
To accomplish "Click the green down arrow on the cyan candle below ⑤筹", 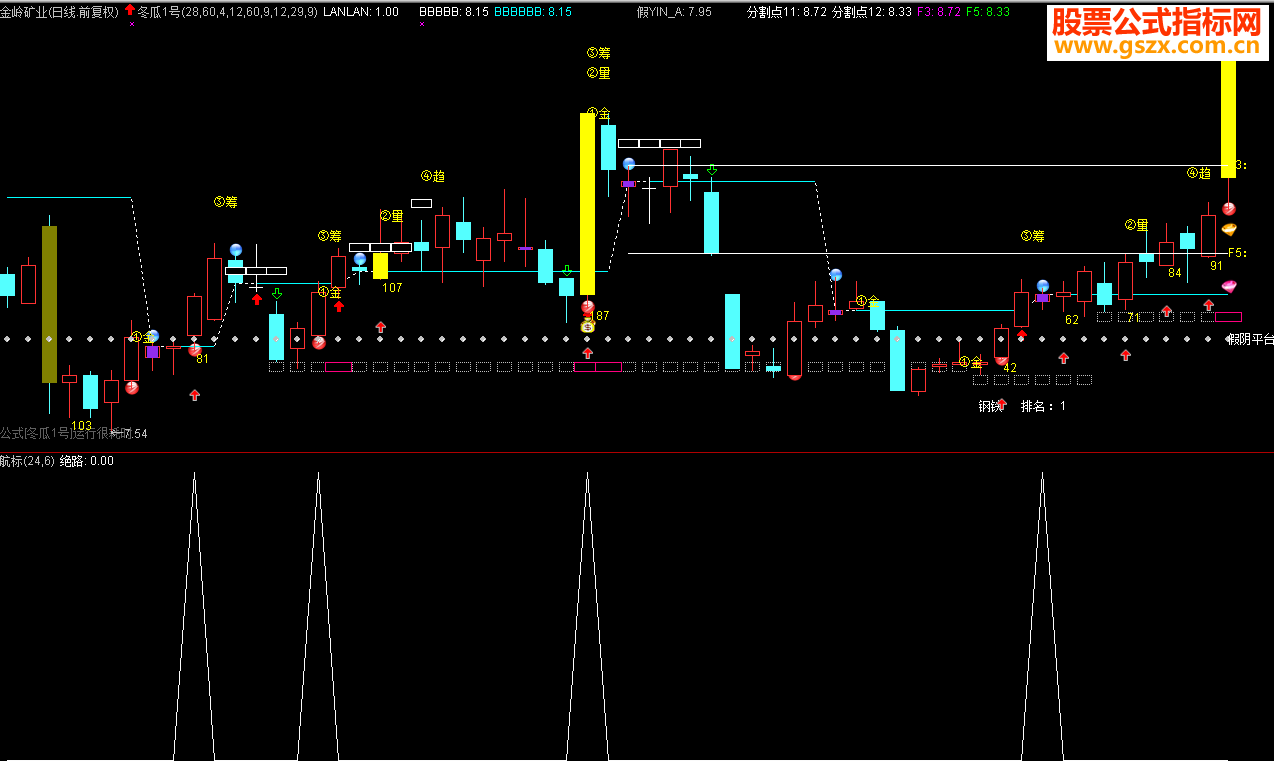I will 277,293.
